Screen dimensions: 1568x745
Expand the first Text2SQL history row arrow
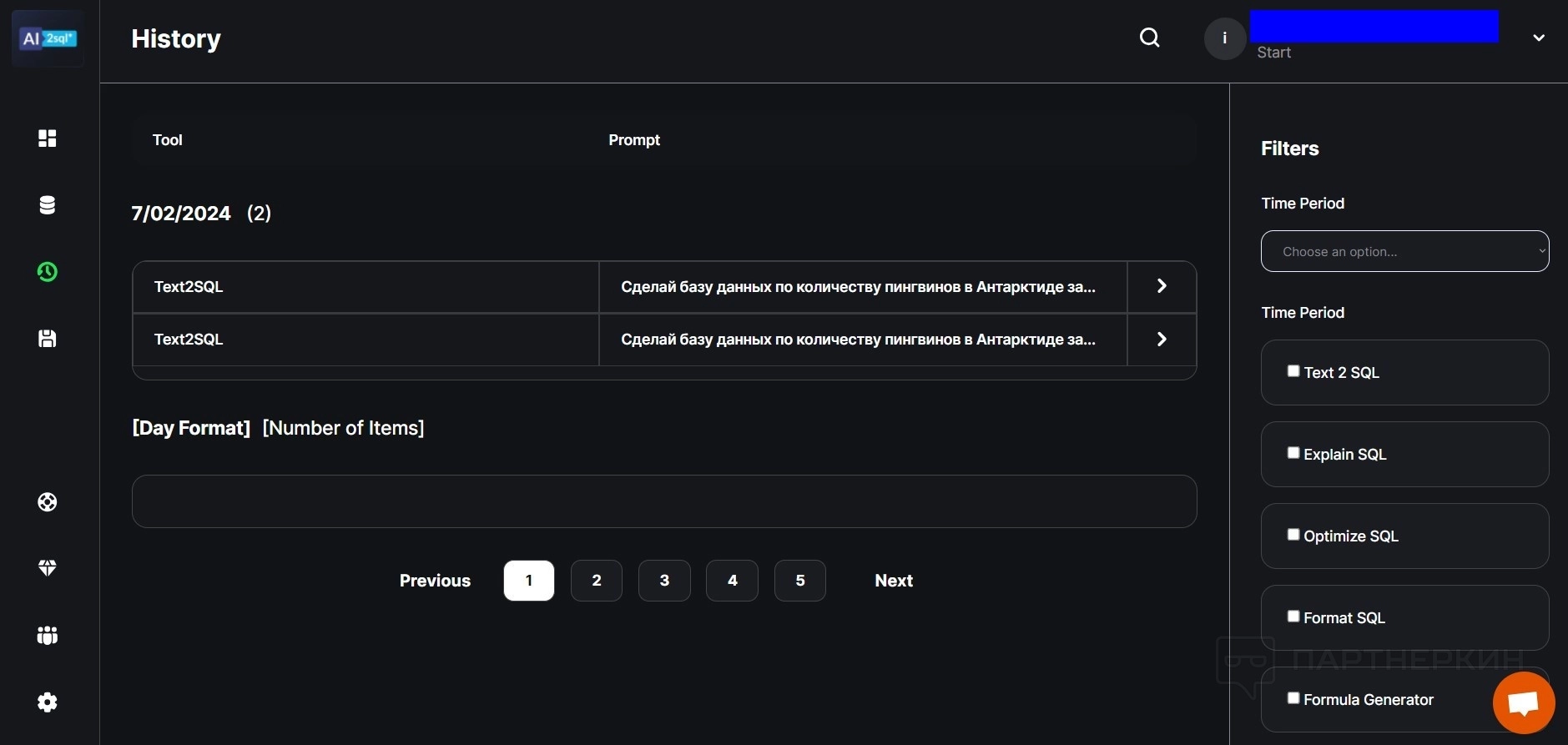point(1162,286)
